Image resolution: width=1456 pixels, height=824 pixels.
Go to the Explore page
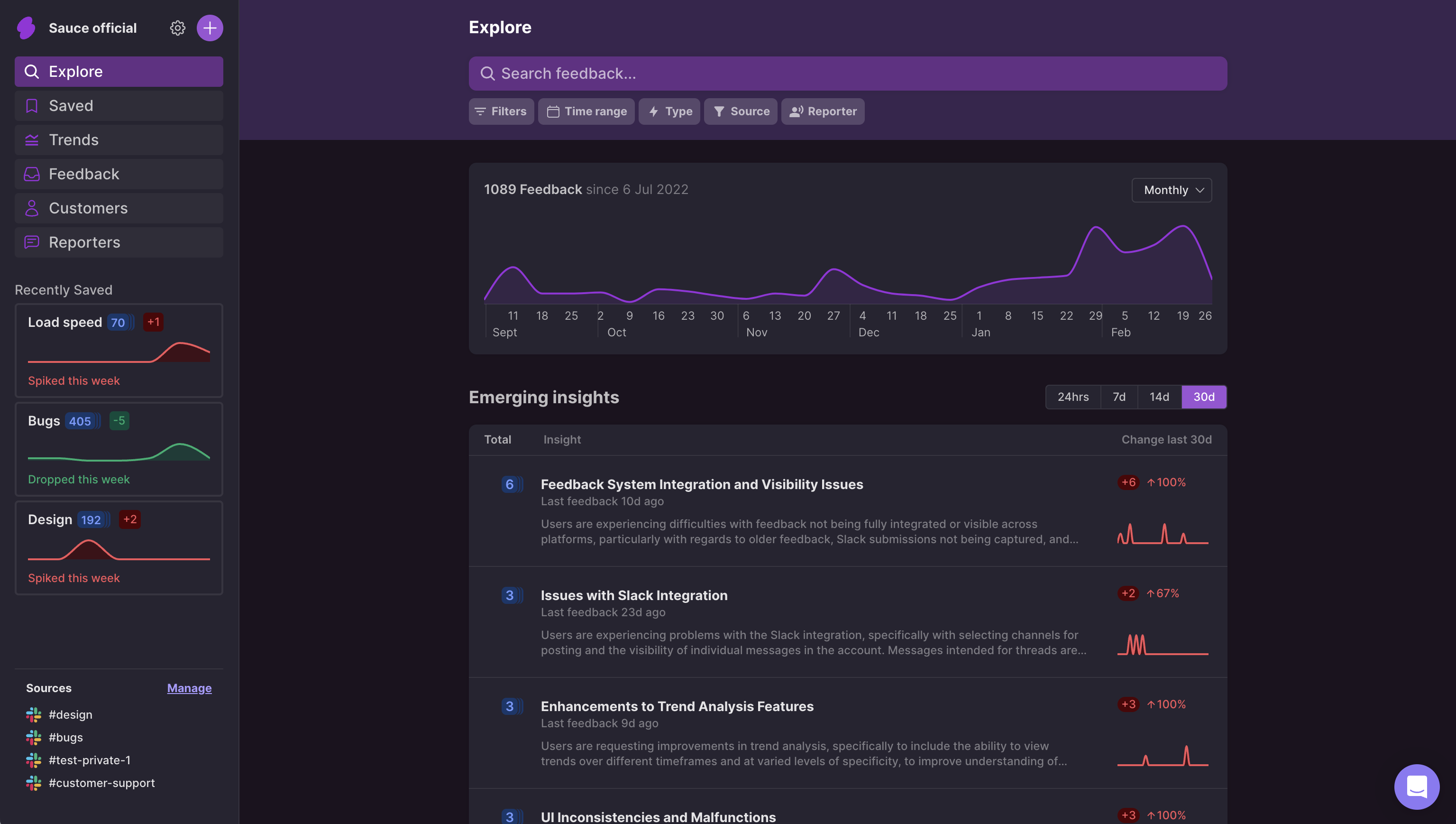pos(119,71)
